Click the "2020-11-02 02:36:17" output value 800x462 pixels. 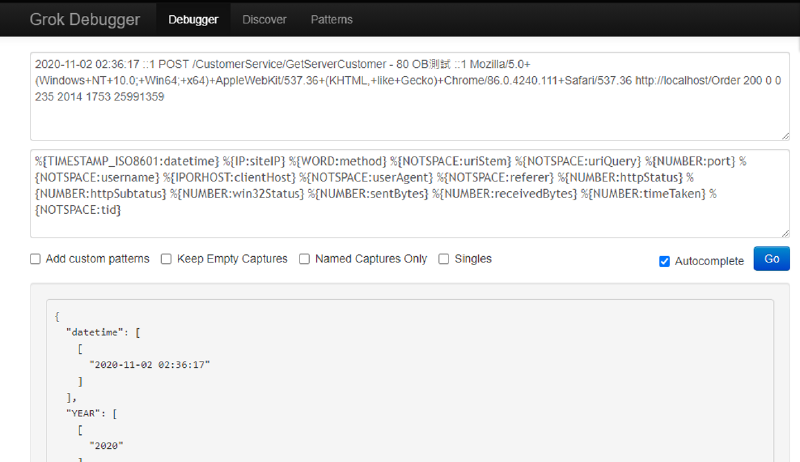click(x=150, y=364)
